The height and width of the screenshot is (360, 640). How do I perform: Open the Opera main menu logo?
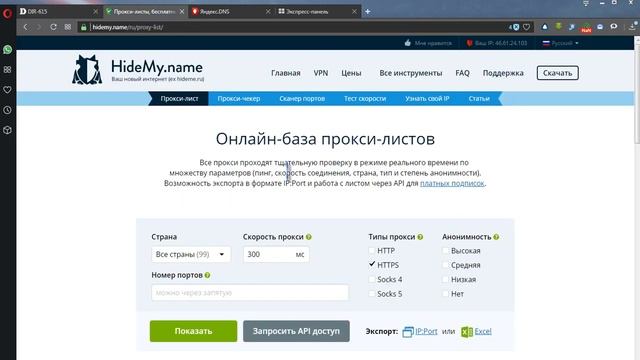point(7,13)
